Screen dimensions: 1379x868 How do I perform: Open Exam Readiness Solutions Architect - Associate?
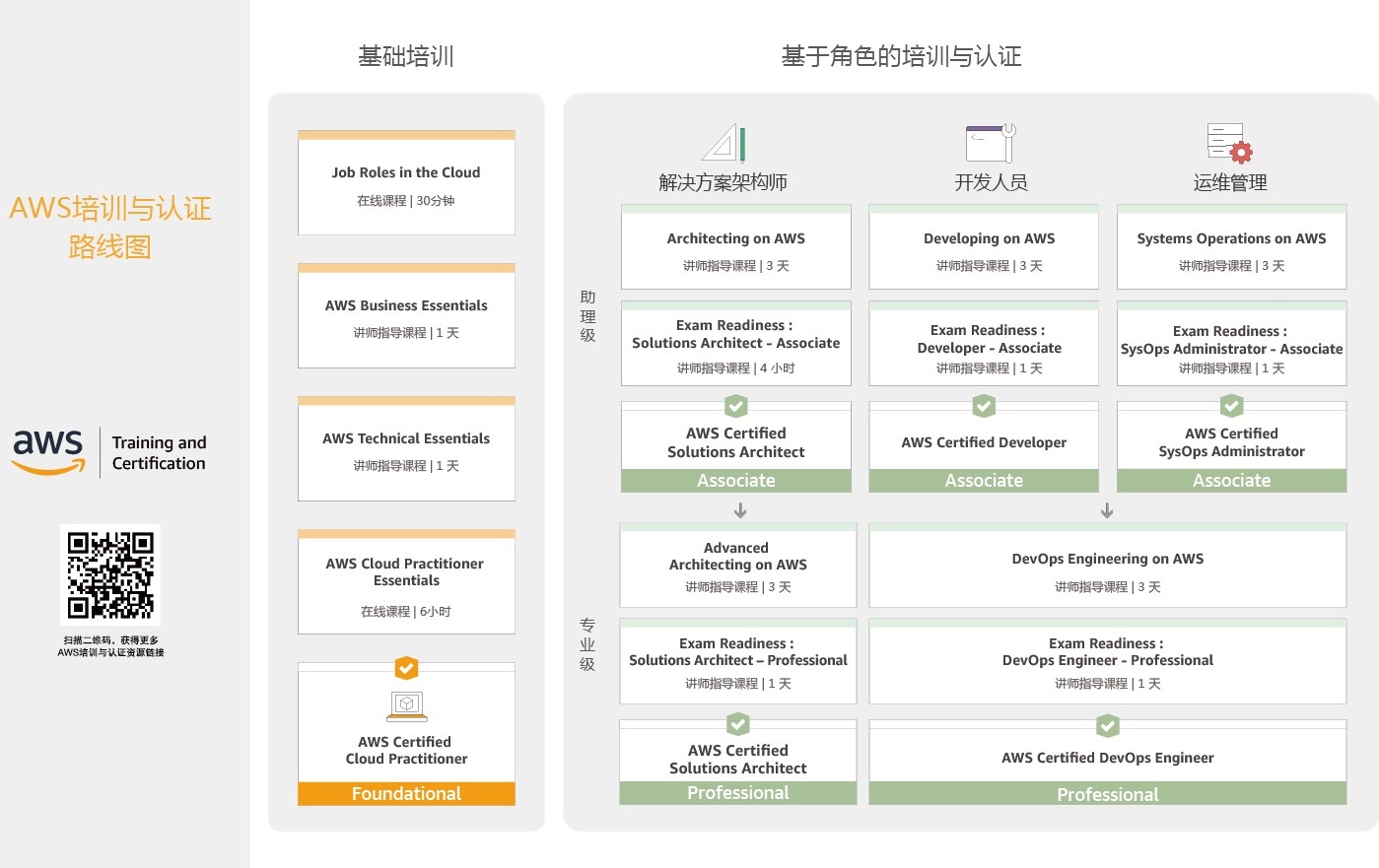coord(736,344)
